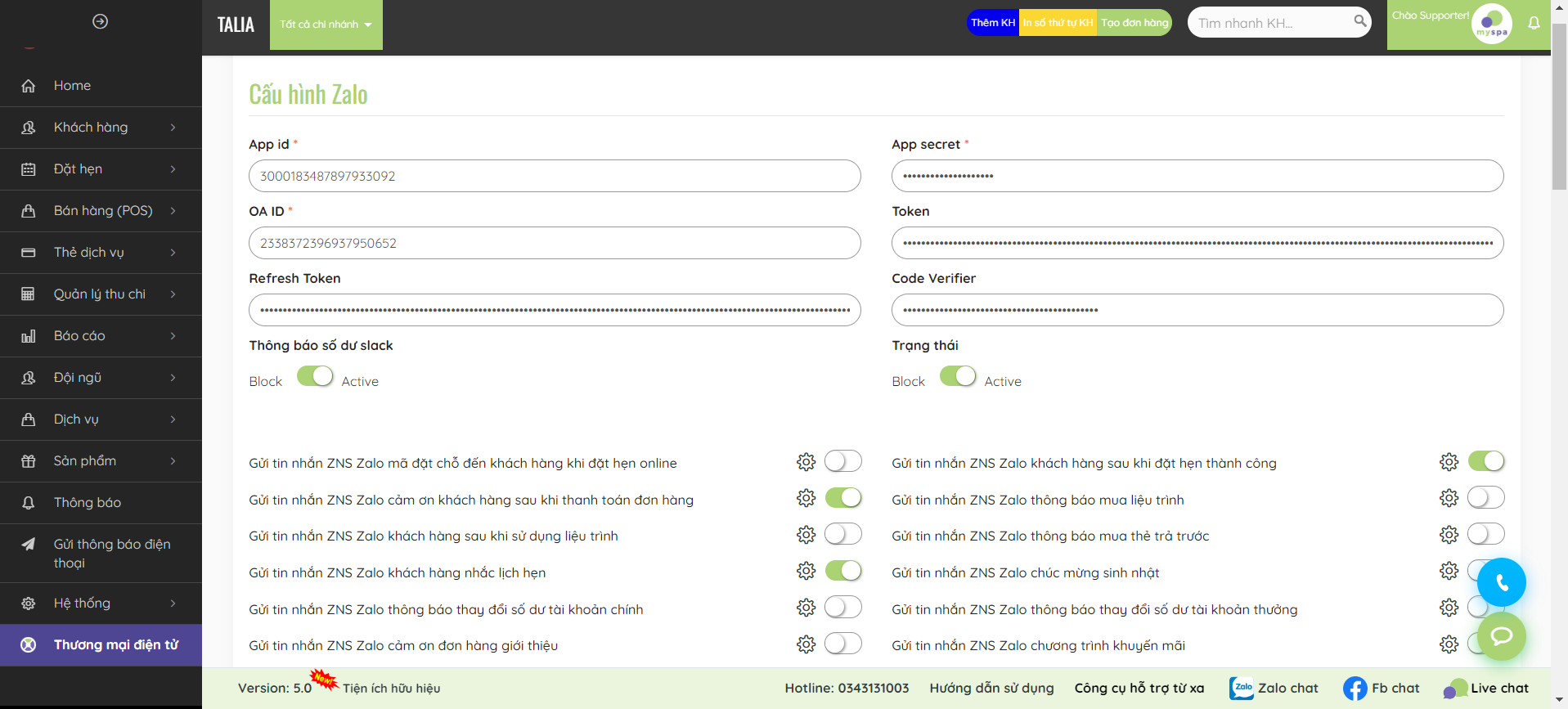Open notifications bell in top bar

coord(1534,23)
